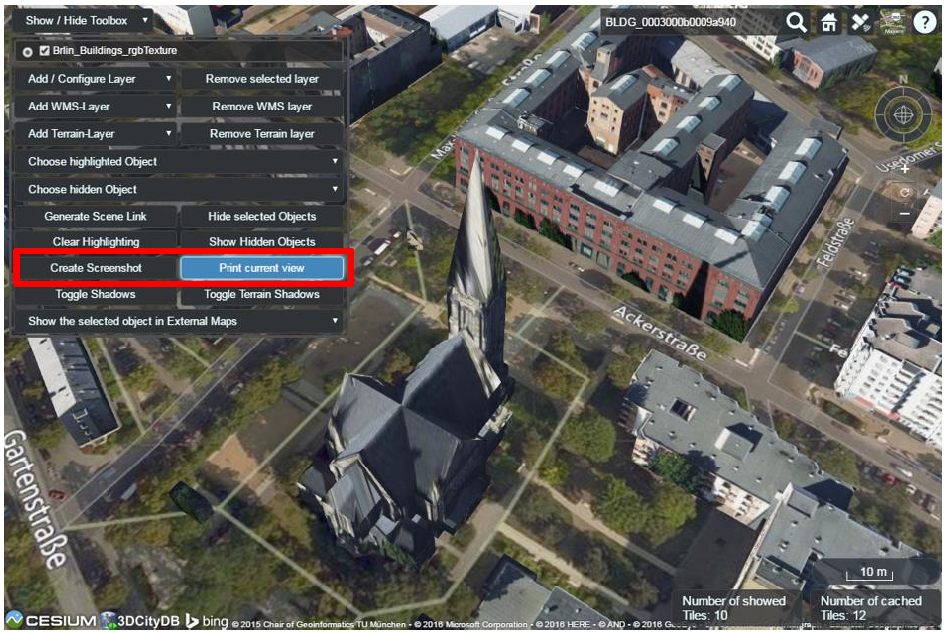Open Show the selected object in External Maps
946x634 pixels.
(x=179, y=322)
